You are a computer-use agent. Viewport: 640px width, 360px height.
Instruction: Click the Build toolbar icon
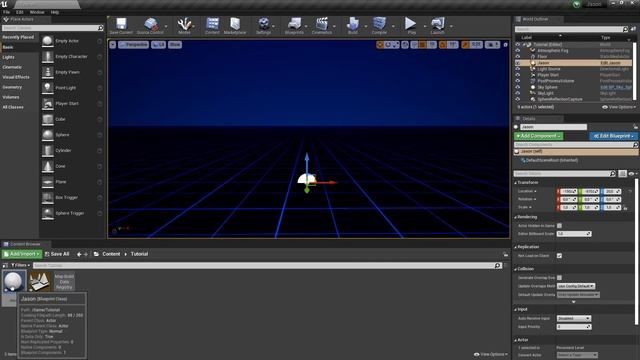[353, 25]
